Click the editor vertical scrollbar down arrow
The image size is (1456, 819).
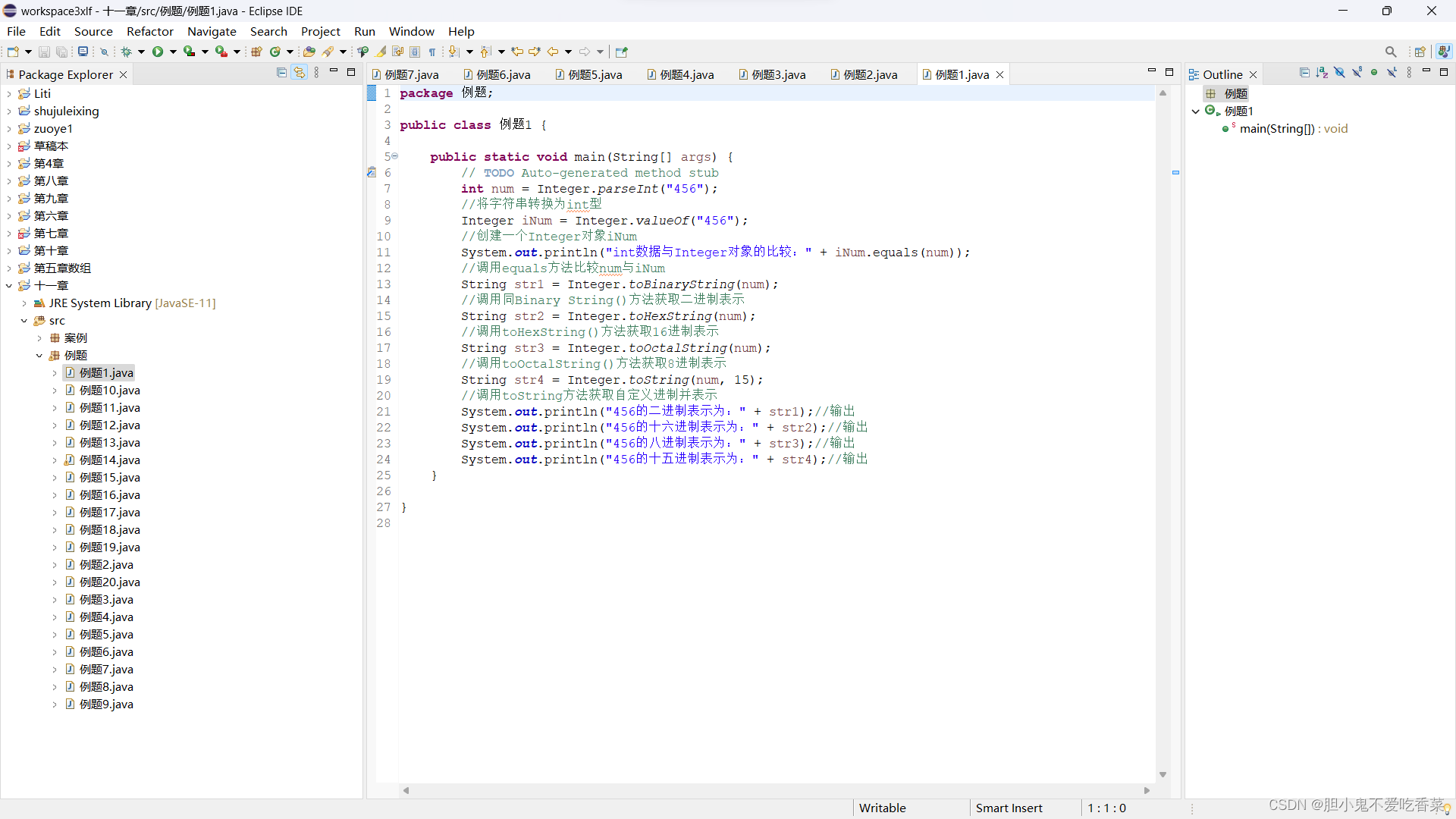(x=1163, y=774)
